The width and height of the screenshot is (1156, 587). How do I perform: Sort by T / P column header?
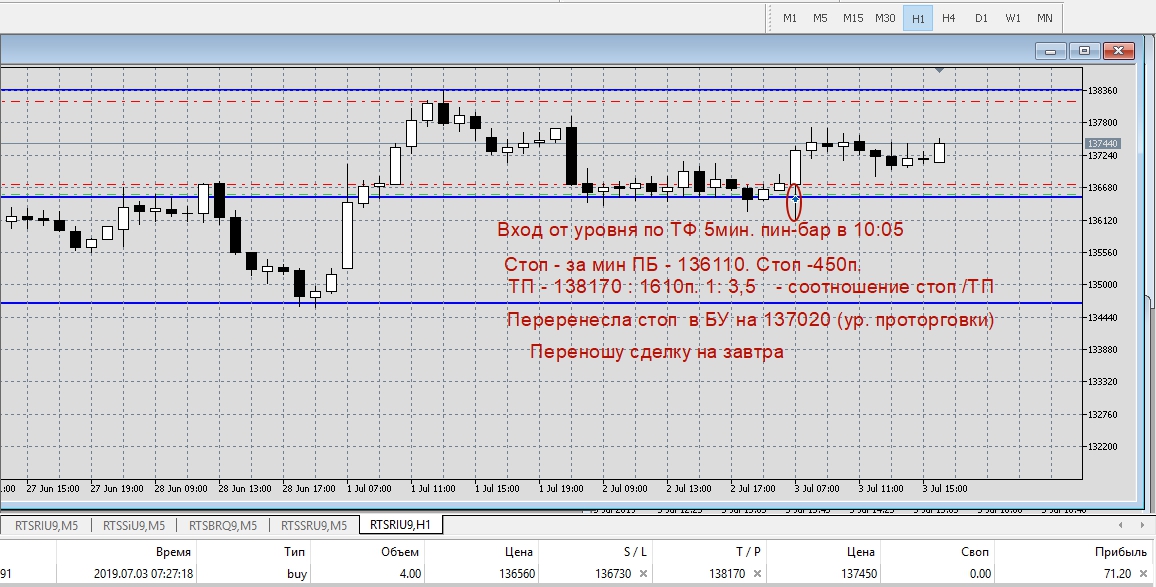[x=748, y=552]
